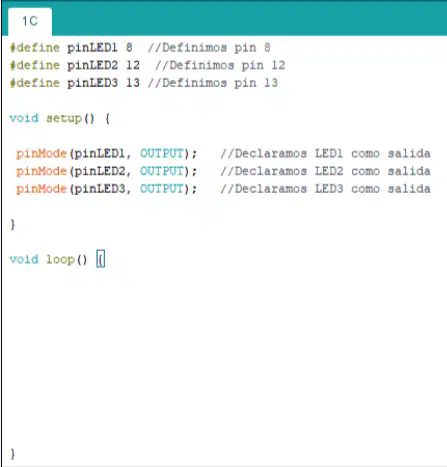The height and width of the screenshot is (467, 447).
Task: Click the '//Definimos pin 12' comment
Action: click(220, 65)
